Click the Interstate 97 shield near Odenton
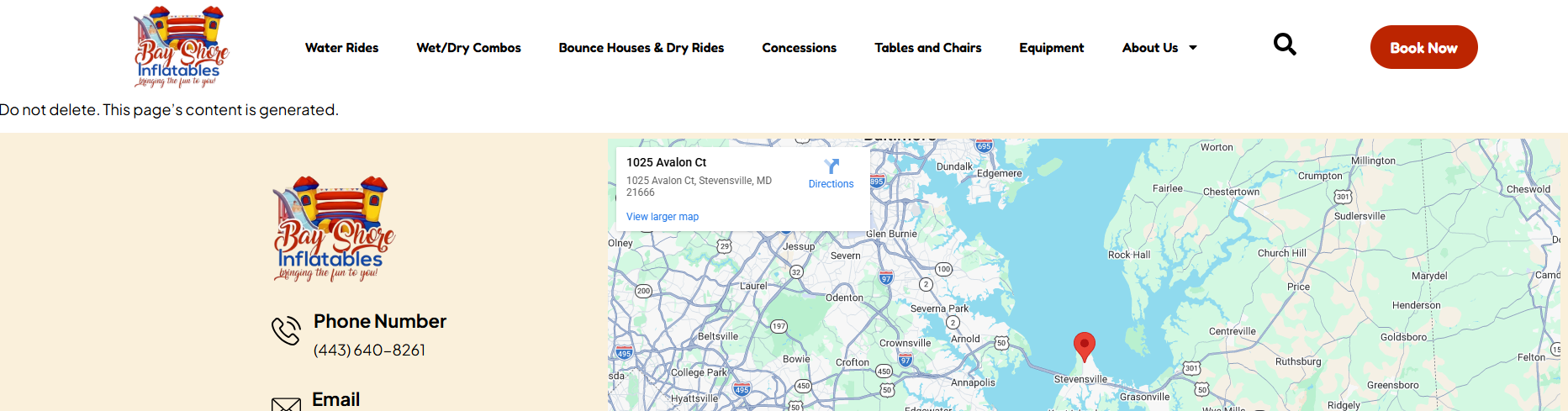The height and width of the screenshot is (411, 1568). coord(886,278)
